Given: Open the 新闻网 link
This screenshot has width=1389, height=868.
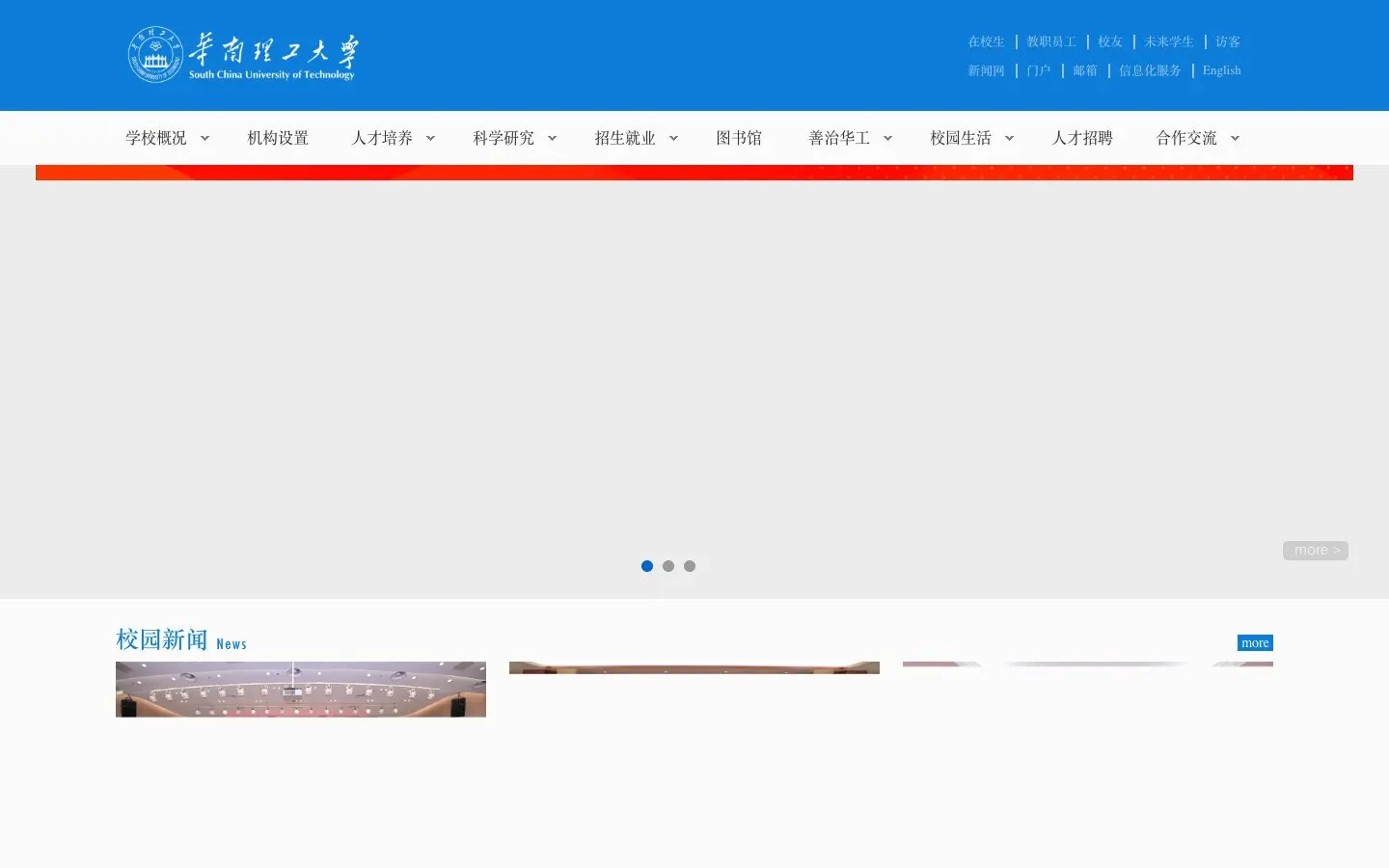Looking at the screenshot, I should point(986,70).
